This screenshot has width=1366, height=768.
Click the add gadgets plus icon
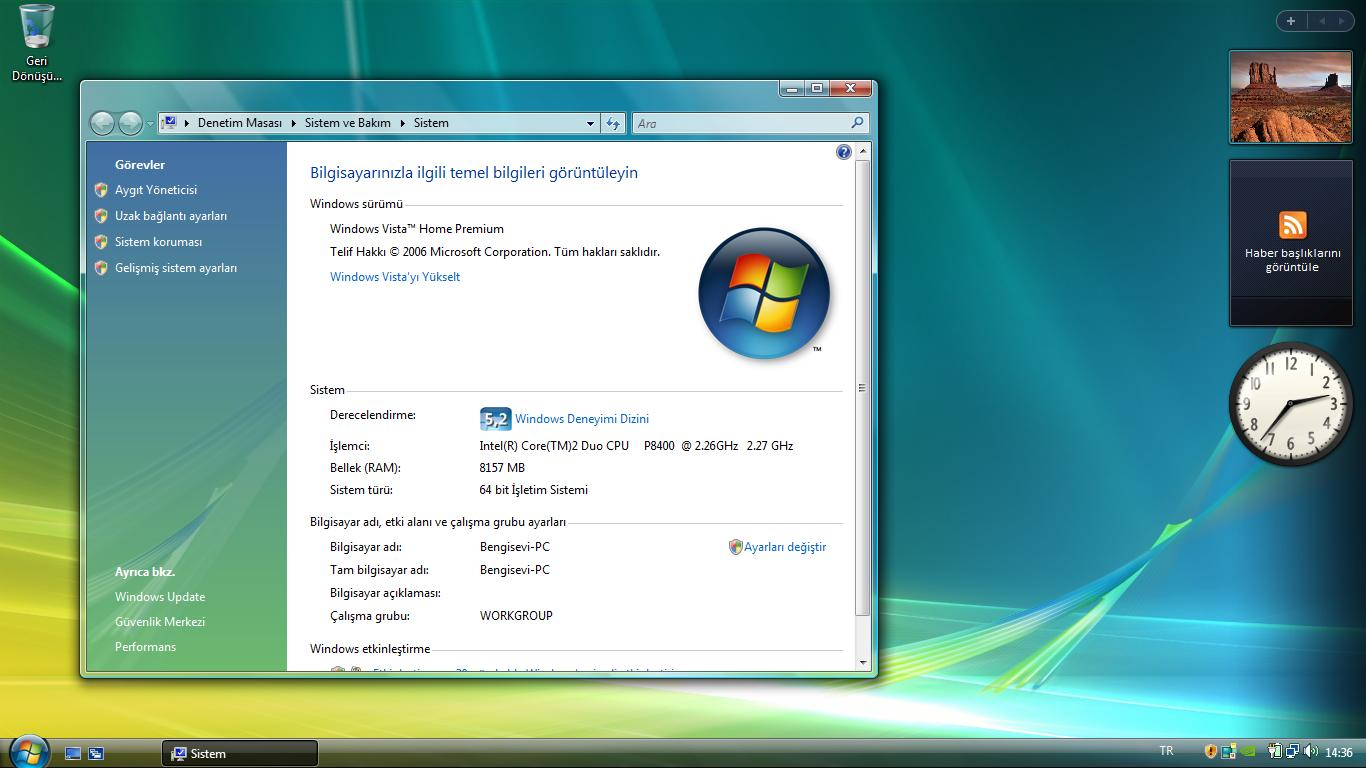click(1291, 21)
